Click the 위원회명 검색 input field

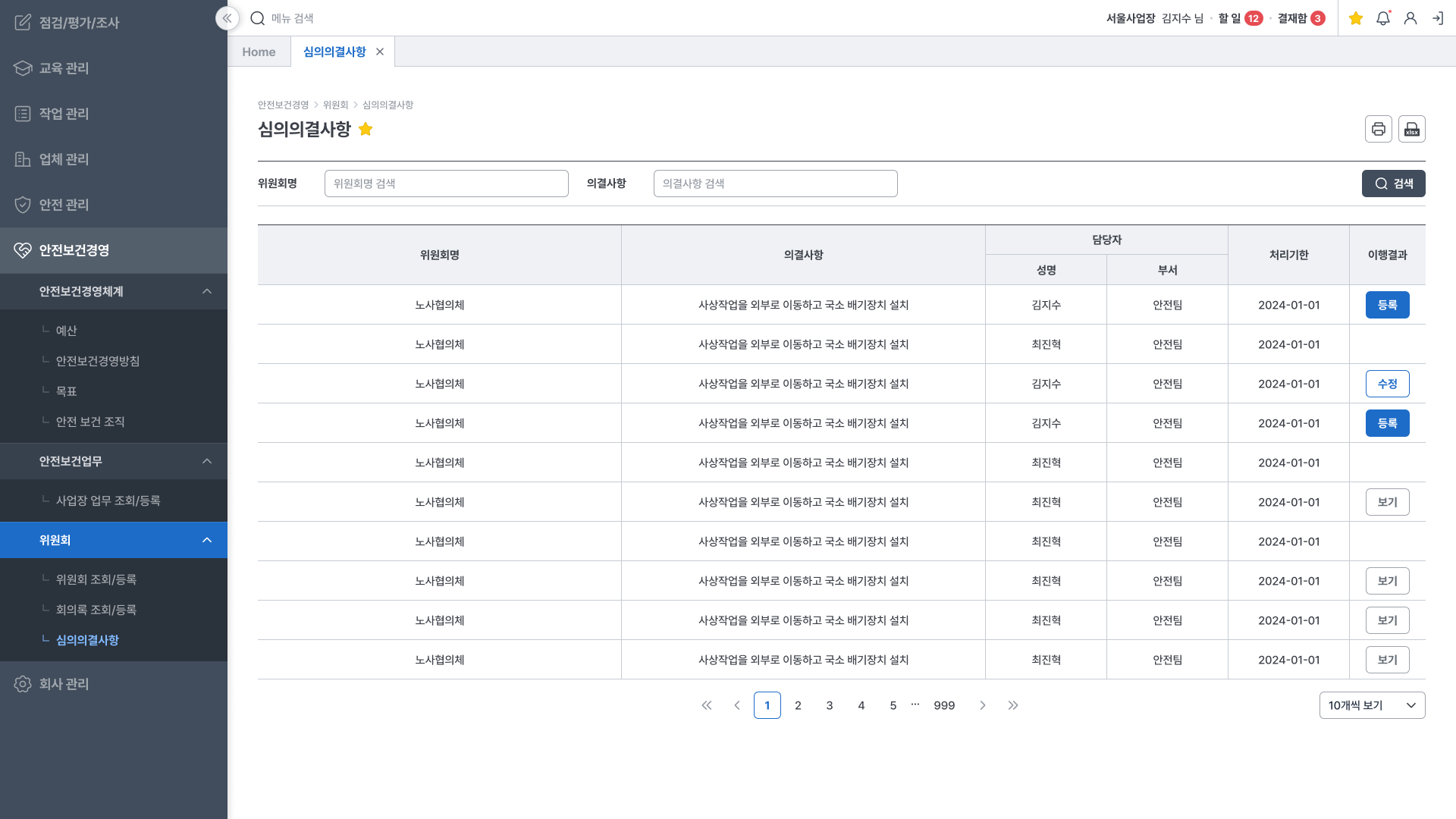coord(446,184)
